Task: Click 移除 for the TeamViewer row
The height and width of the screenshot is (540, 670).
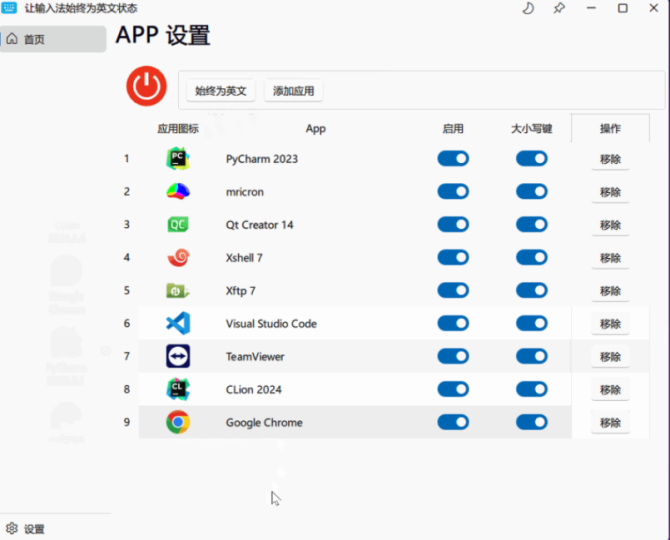Action: [x=610, y=357]
